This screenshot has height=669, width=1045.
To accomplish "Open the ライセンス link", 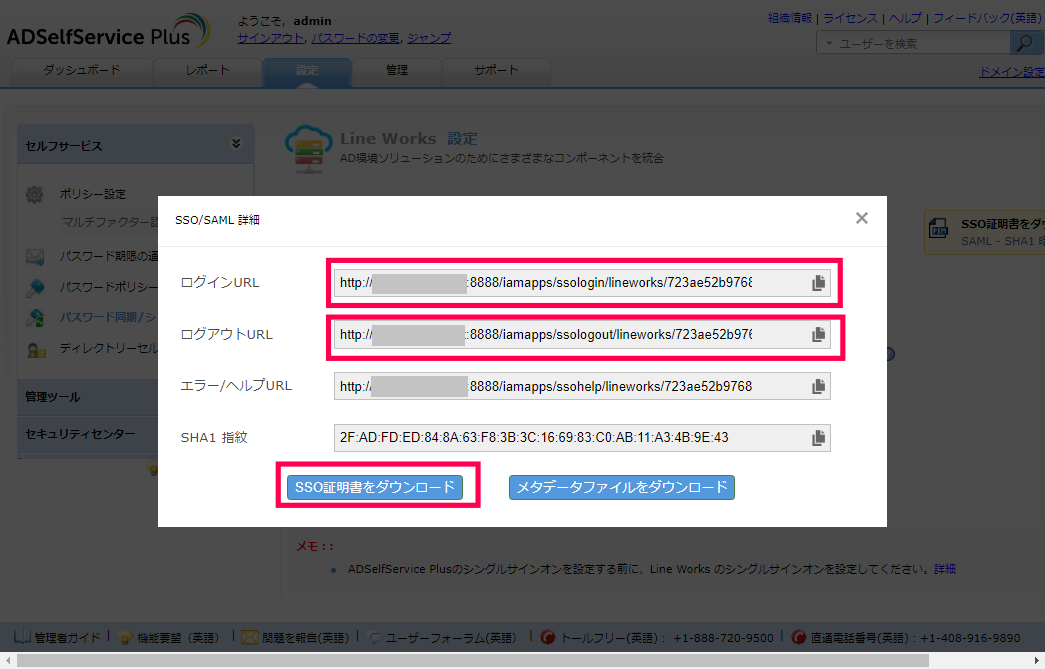I will [850, 18].
